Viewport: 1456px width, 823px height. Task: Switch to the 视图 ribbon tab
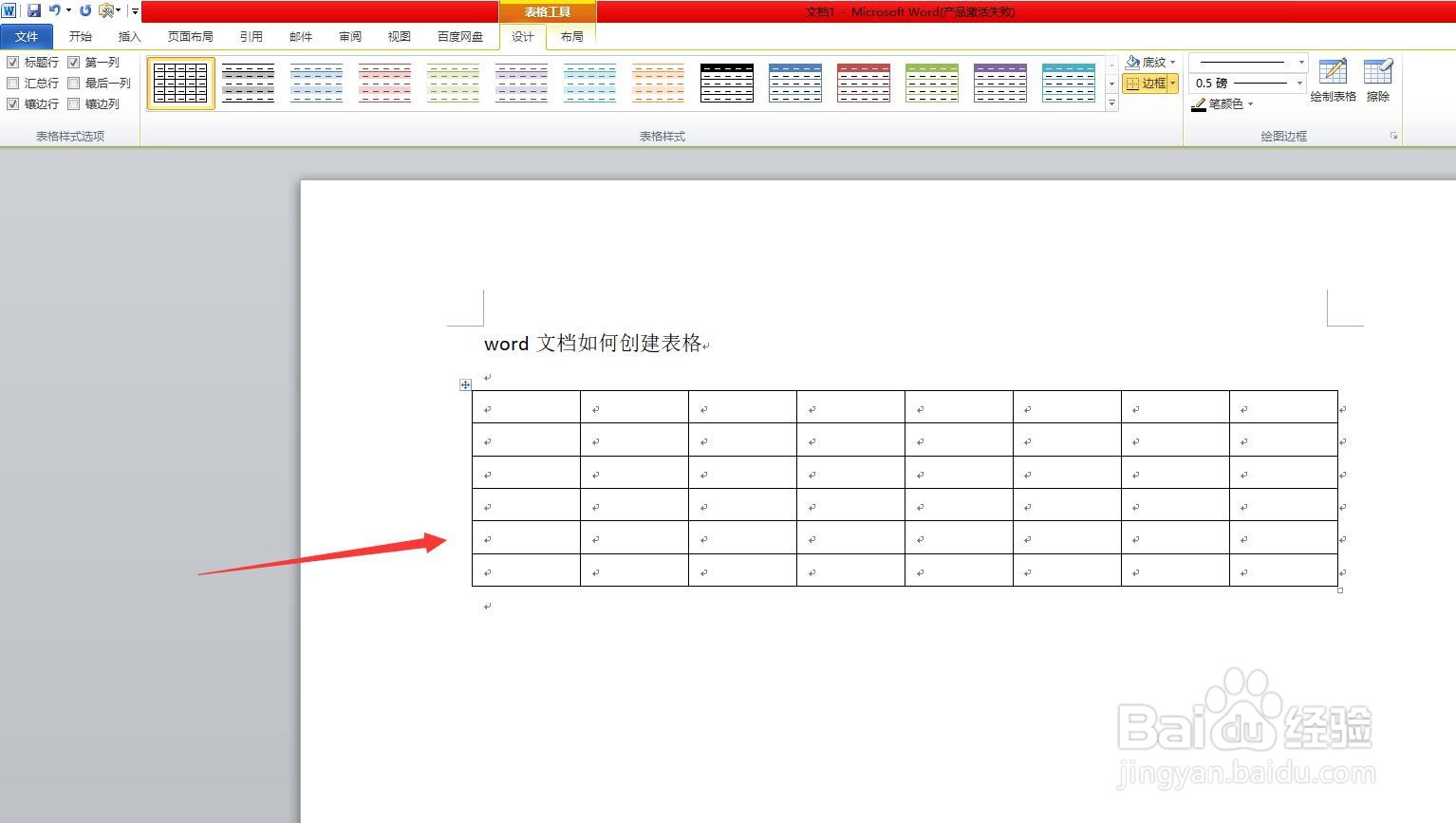click(400, 36)
